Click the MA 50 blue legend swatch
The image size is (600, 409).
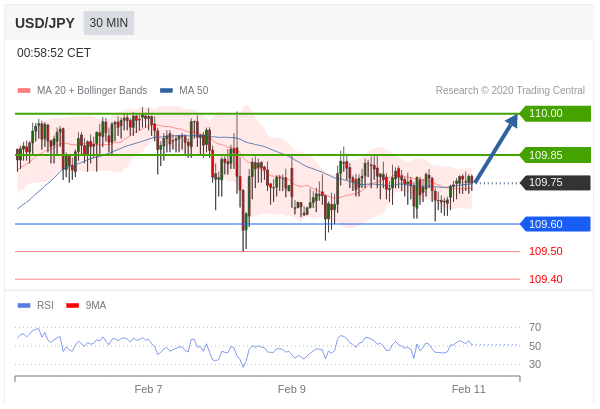point(166,91)
